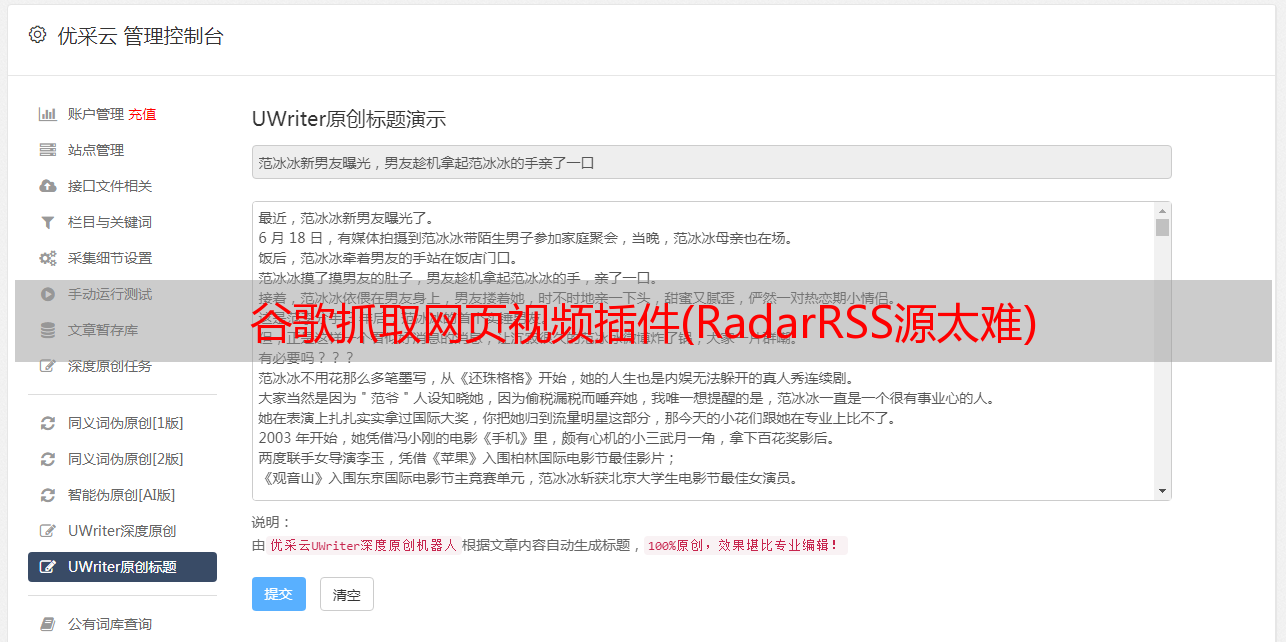
Task: Click the refresh icon for 同义词伪原创[1版]
Action: 47,423
